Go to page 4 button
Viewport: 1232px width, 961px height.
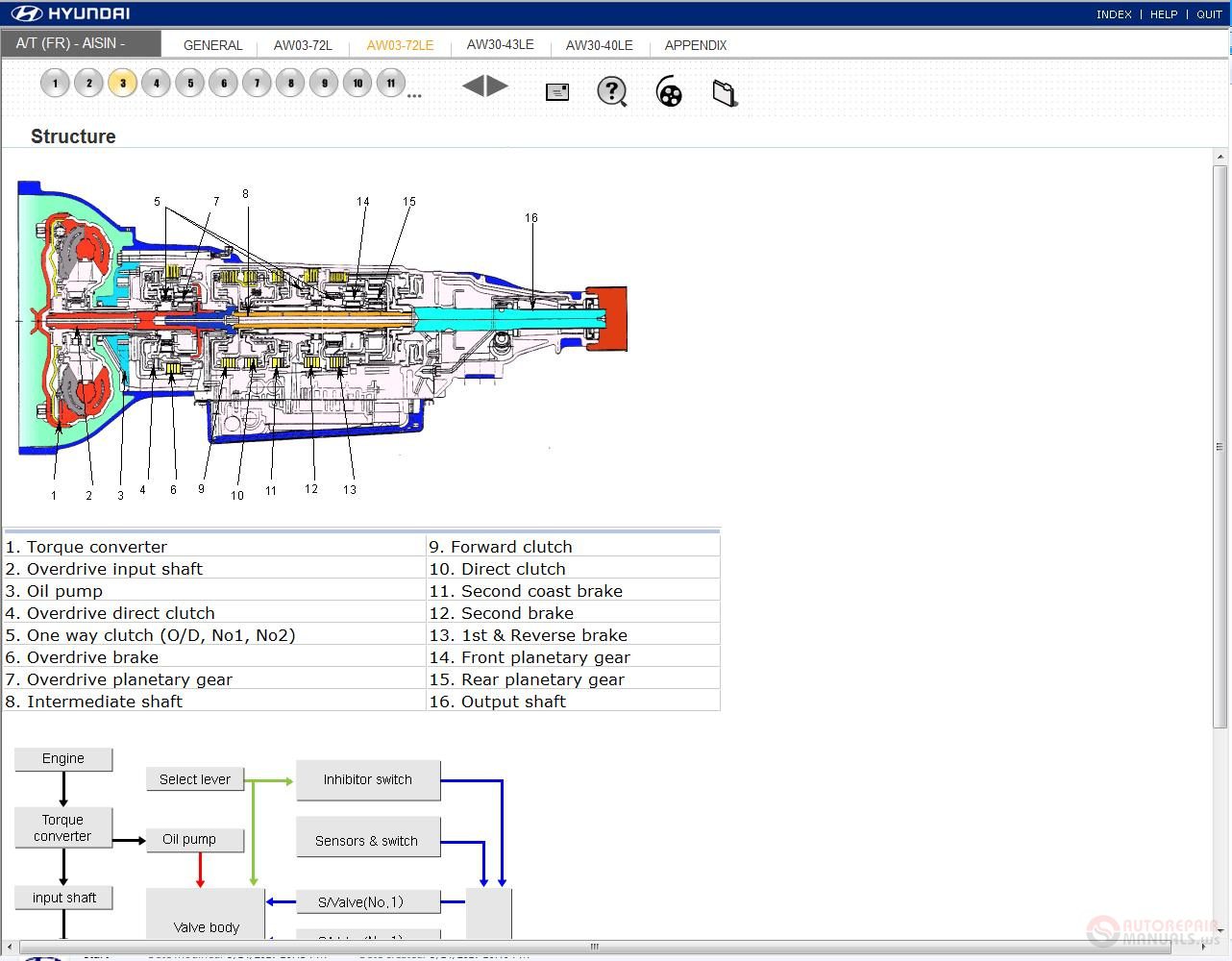(x=156, y=84)
